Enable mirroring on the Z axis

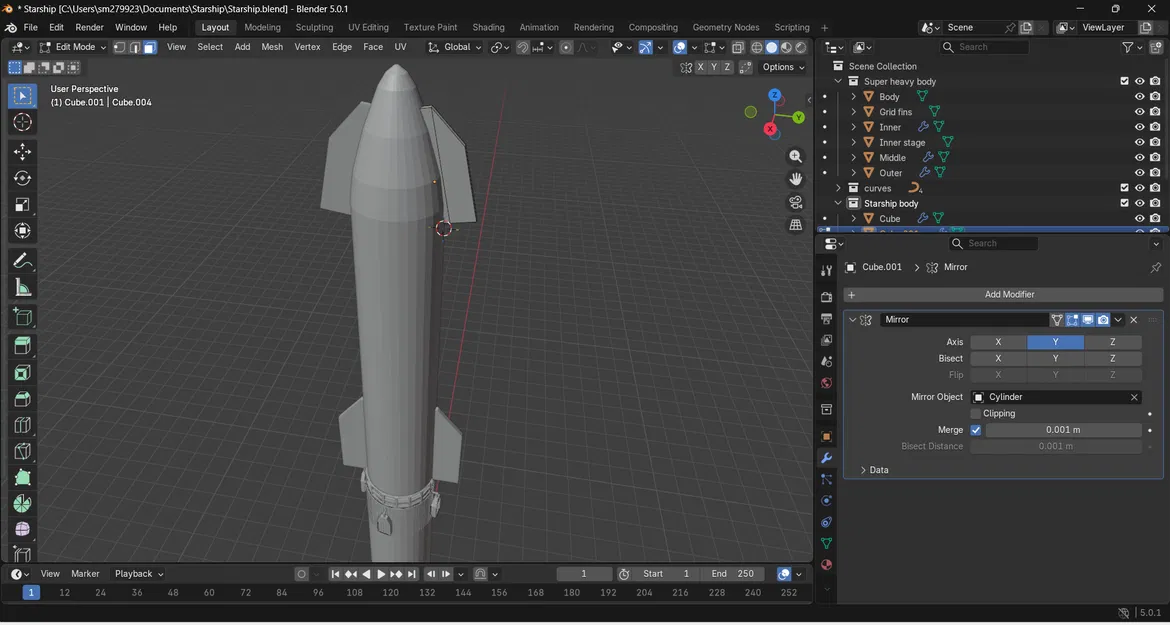[x=1112, y=342]
